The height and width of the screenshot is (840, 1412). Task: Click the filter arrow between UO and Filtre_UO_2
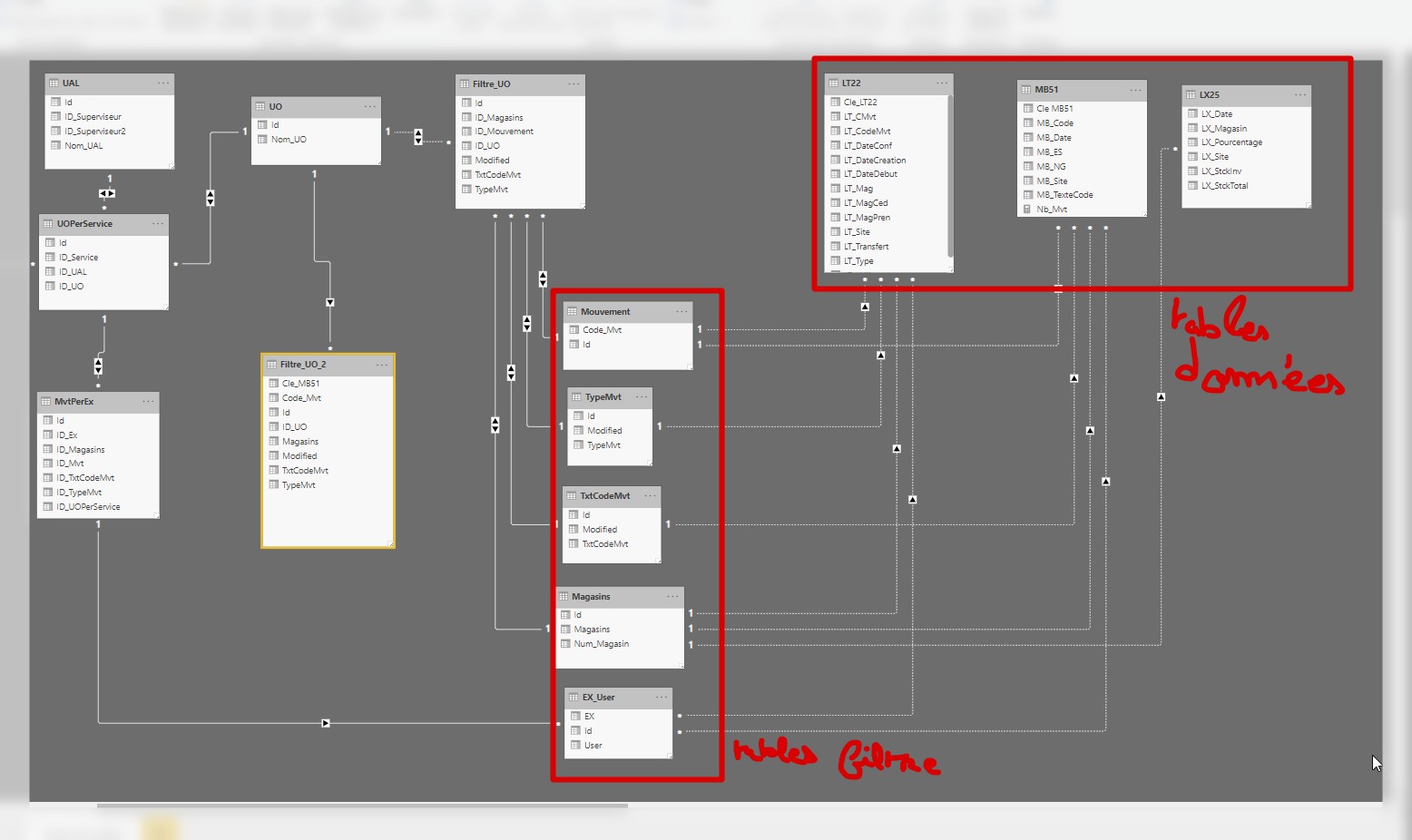pyautogui.click(x=330, y=302)
